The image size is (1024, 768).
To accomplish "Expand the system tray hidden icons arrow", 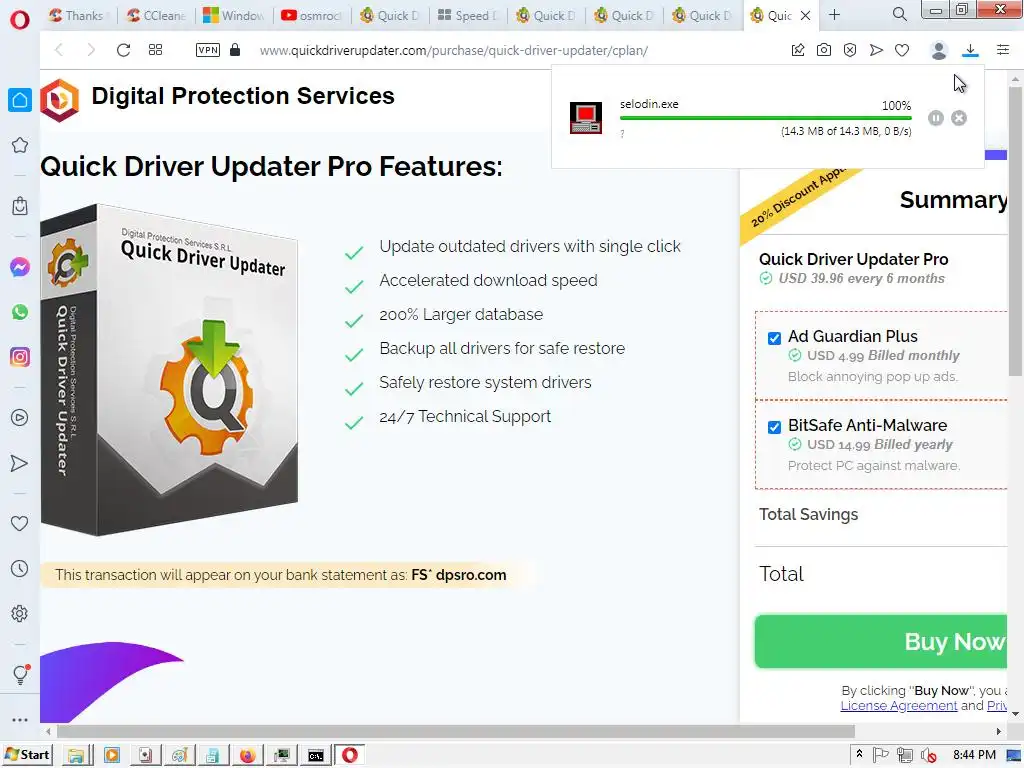I will 859,755.
